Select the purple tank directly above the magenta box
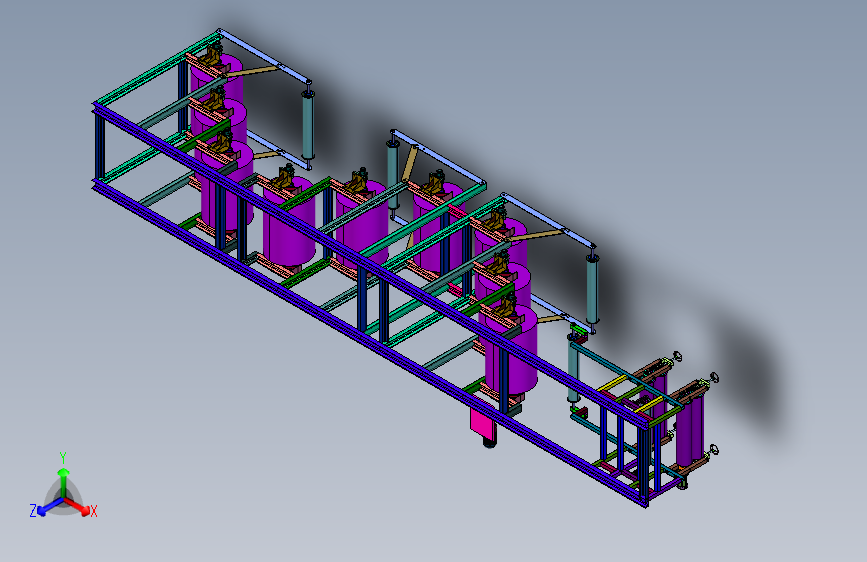Screen dimensions: 867x562 509,350
